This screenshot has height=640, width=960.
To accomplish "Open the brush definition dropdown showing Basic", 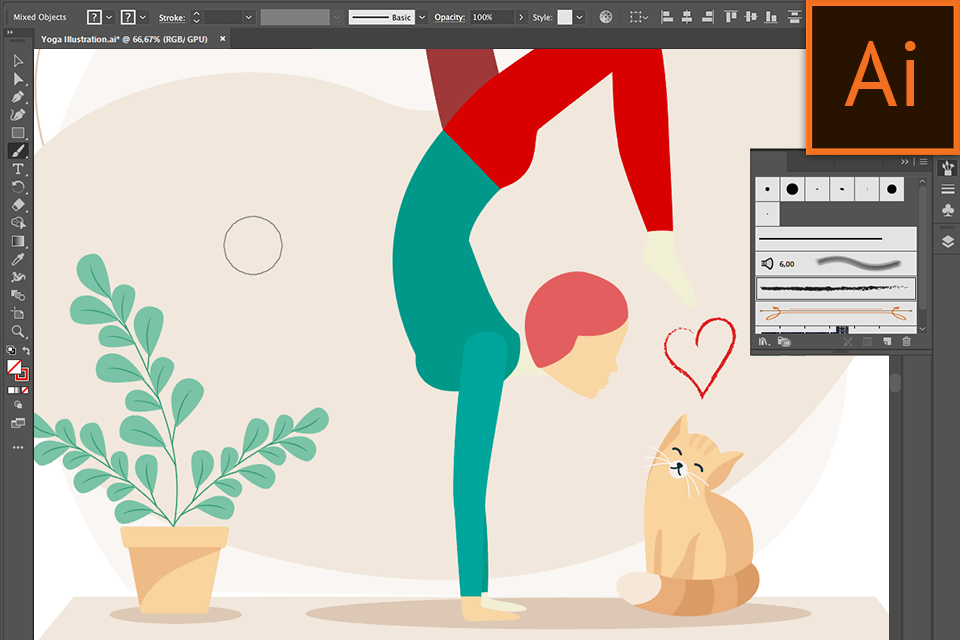I will 420,16.
